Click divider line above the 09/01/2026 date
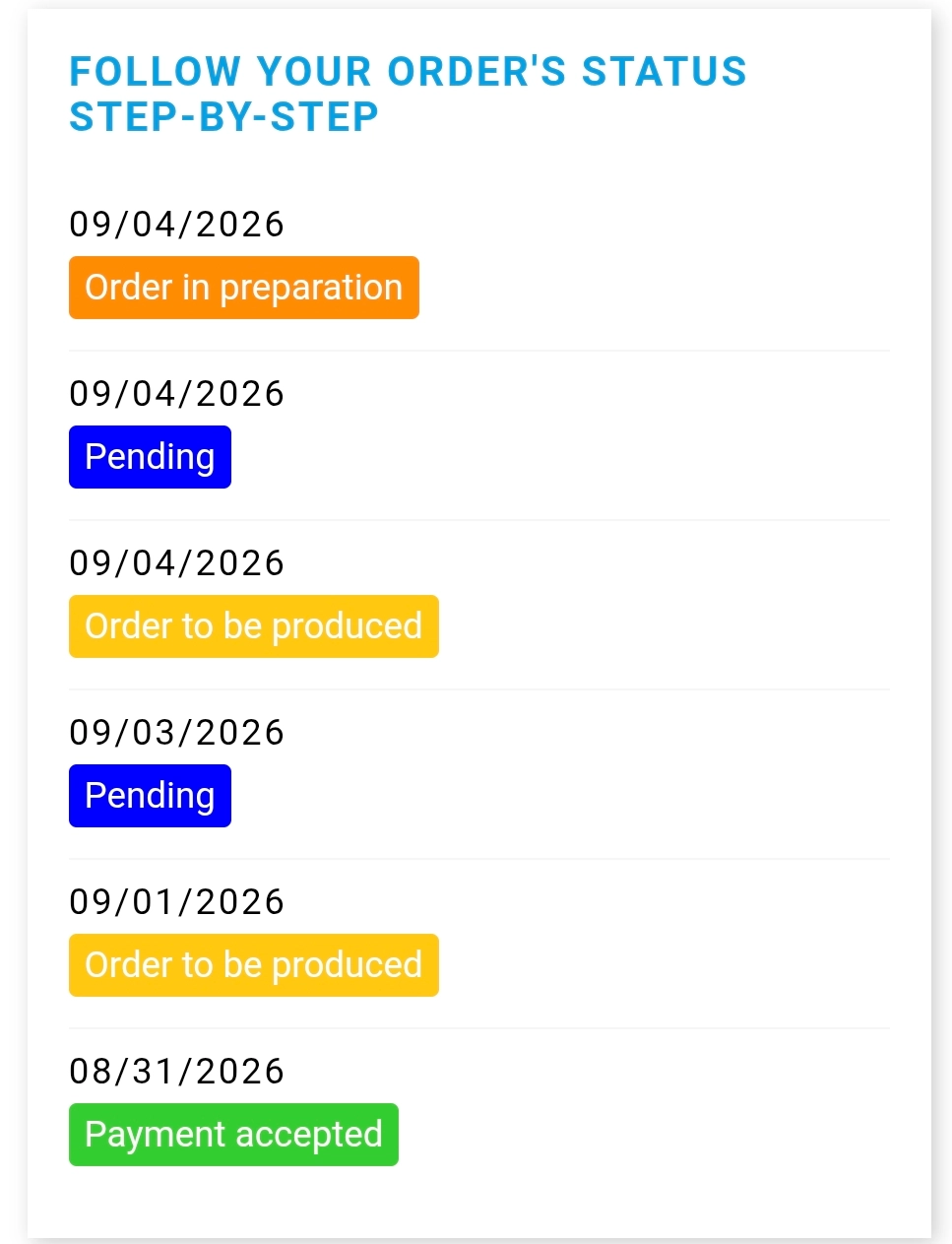Screen dimensions: 952x1244 (x=479, y=859)
